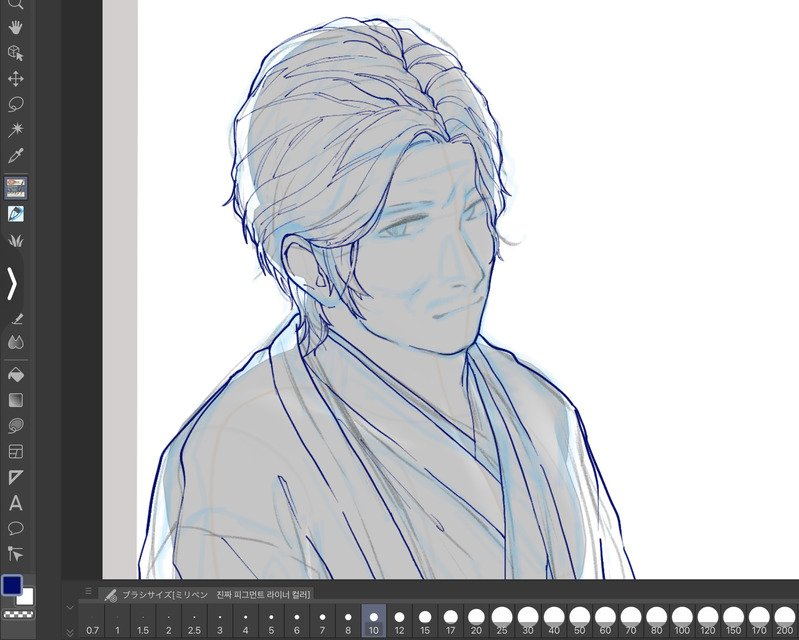
Task: Pick the white sub color swatch
Action: click(26, 598)
